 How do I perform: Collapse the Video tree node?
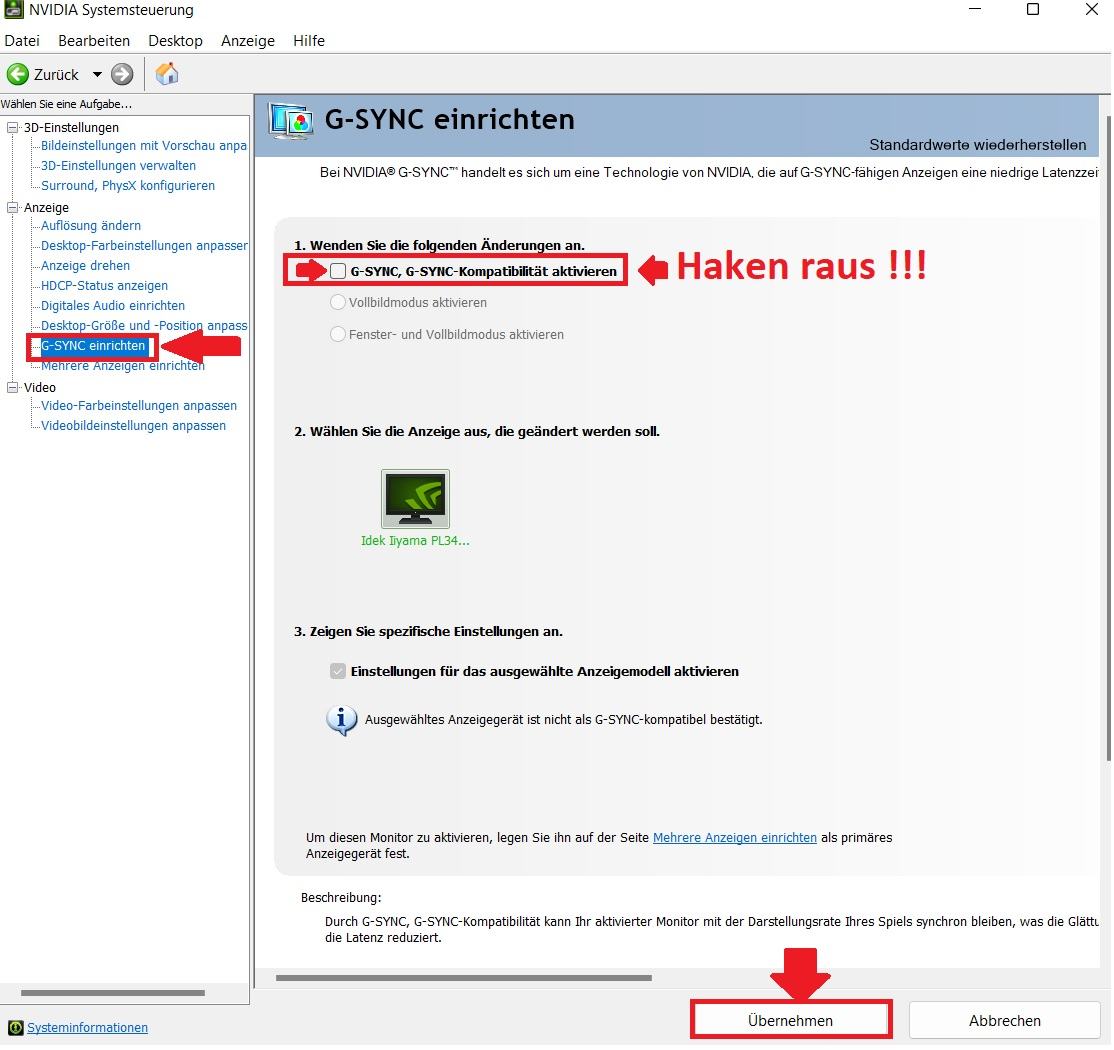tap(12, 387)
